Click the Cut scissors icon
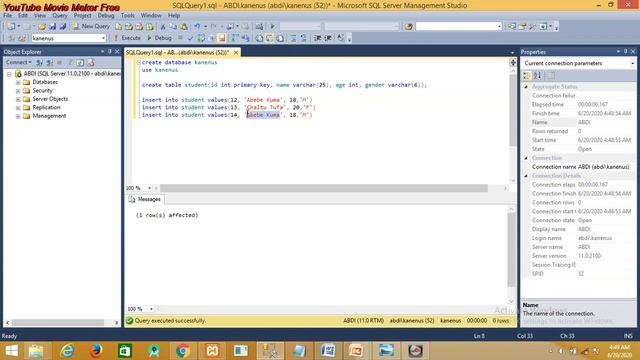 162,26
